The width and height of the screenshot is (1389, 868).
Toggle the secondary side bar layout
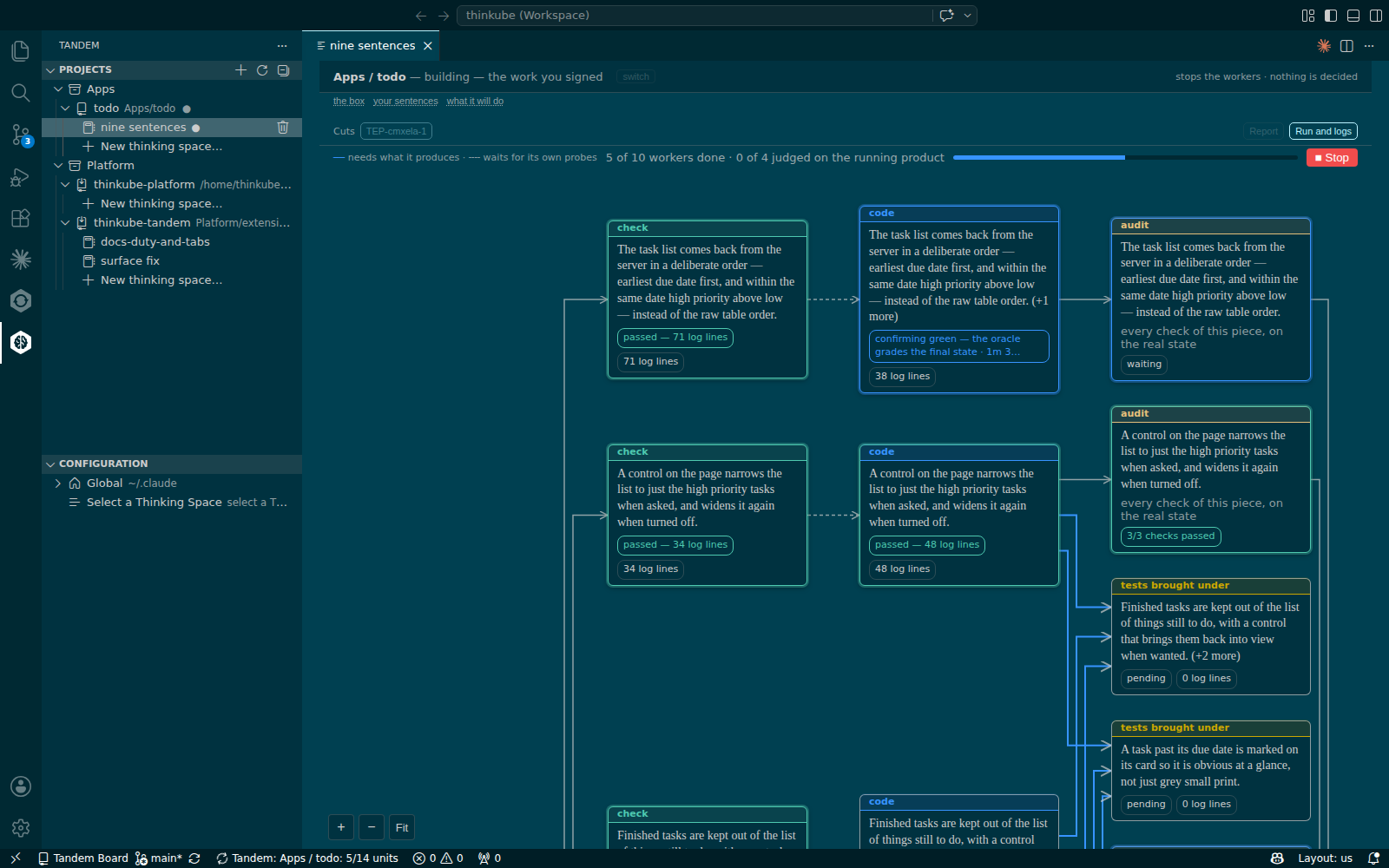click(1376, 16)
